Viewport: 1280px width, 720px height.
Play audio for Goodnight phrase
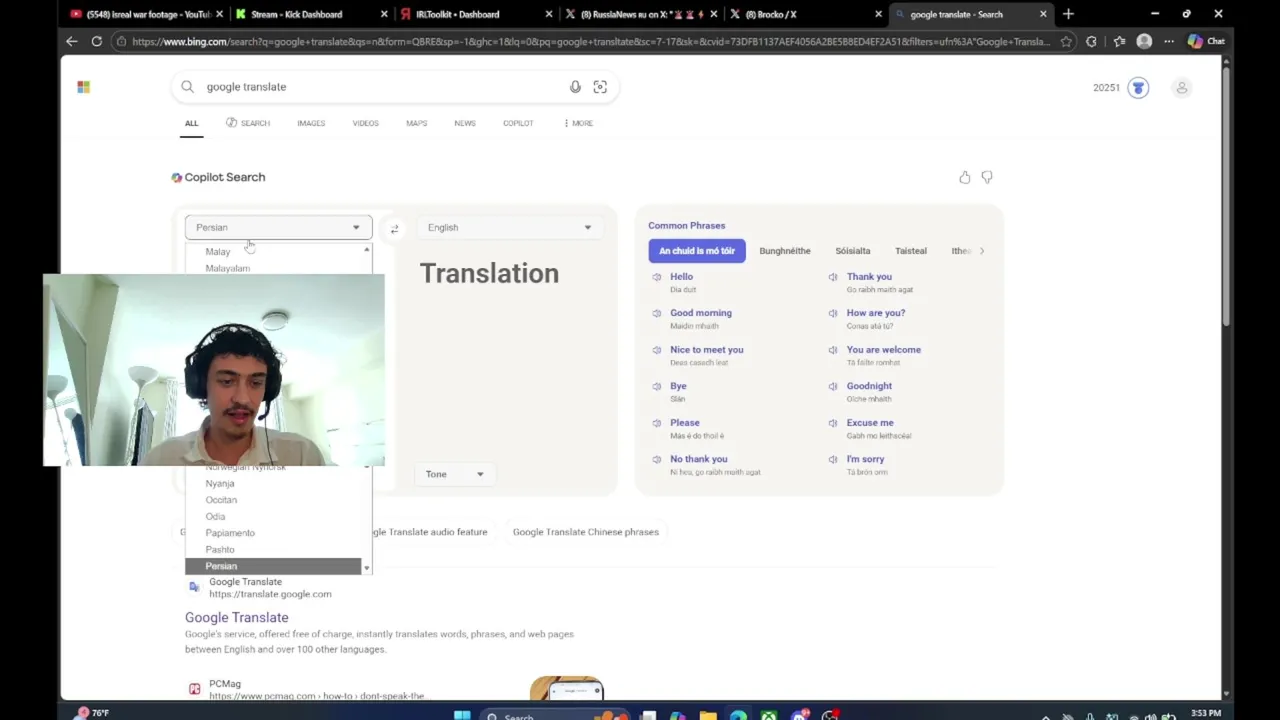pyautogui.click(x=833, y=386)
